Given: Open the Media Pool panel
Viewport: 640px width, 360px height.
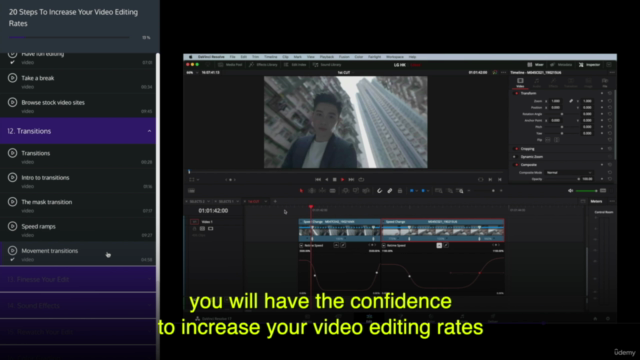Looking at the screenshot, I should (230, 64).
